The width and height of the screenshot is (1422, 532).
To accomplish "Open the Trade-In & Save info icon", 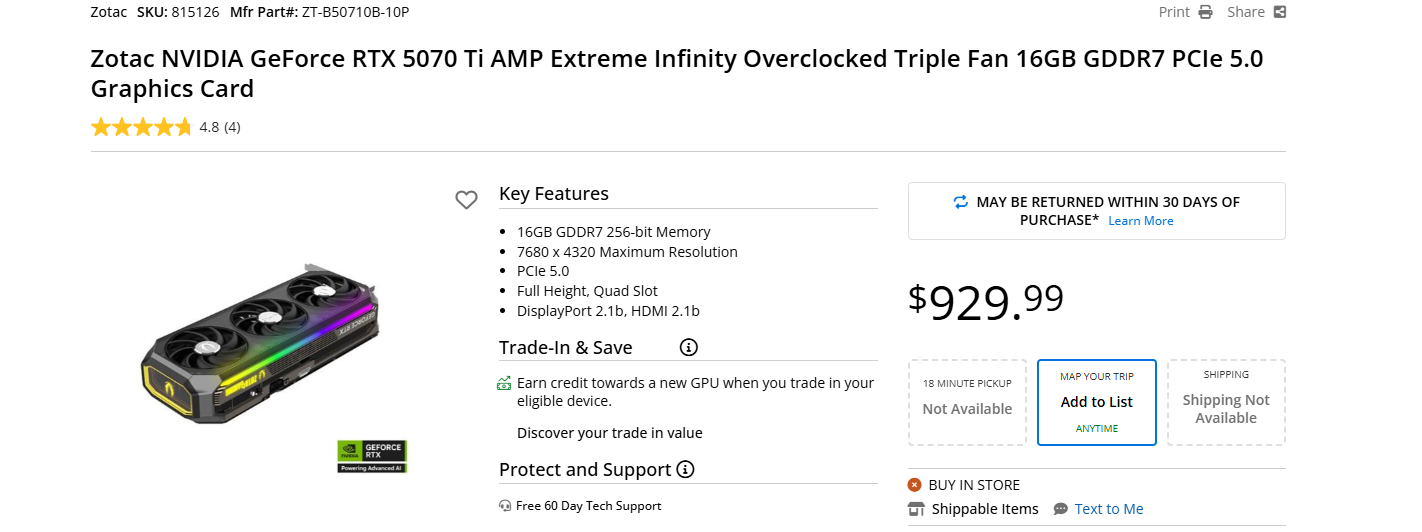I will click(x=688, y=348).
